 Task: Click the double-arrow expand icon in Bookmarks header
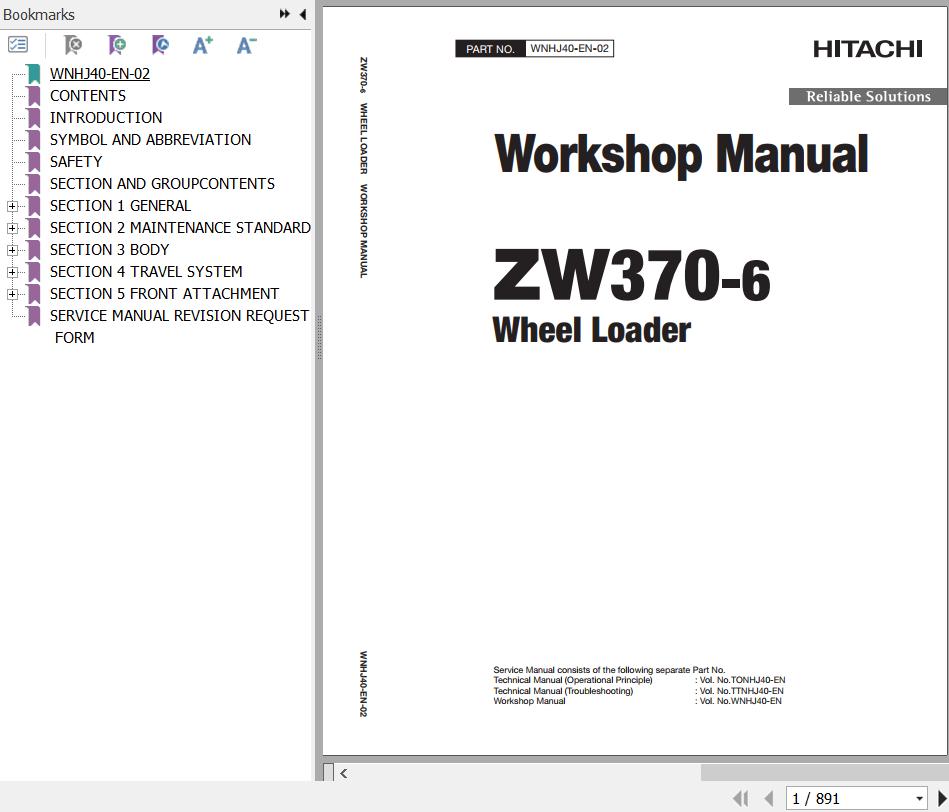click(284, 14)
